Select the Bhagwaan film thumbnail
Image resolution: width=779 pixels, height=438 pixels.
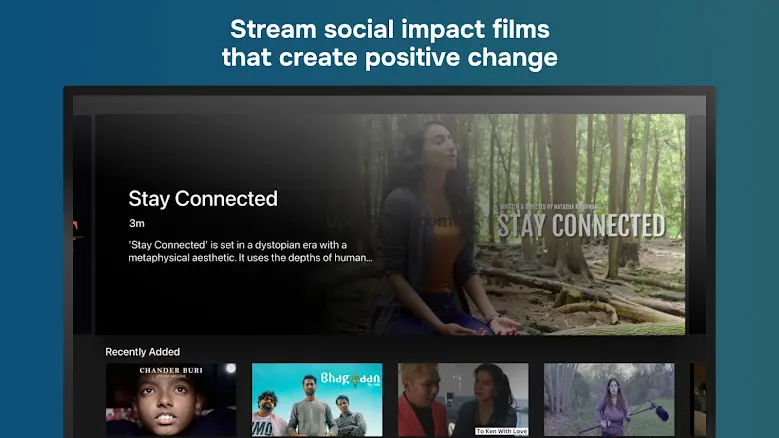click(x=317, y=400)
